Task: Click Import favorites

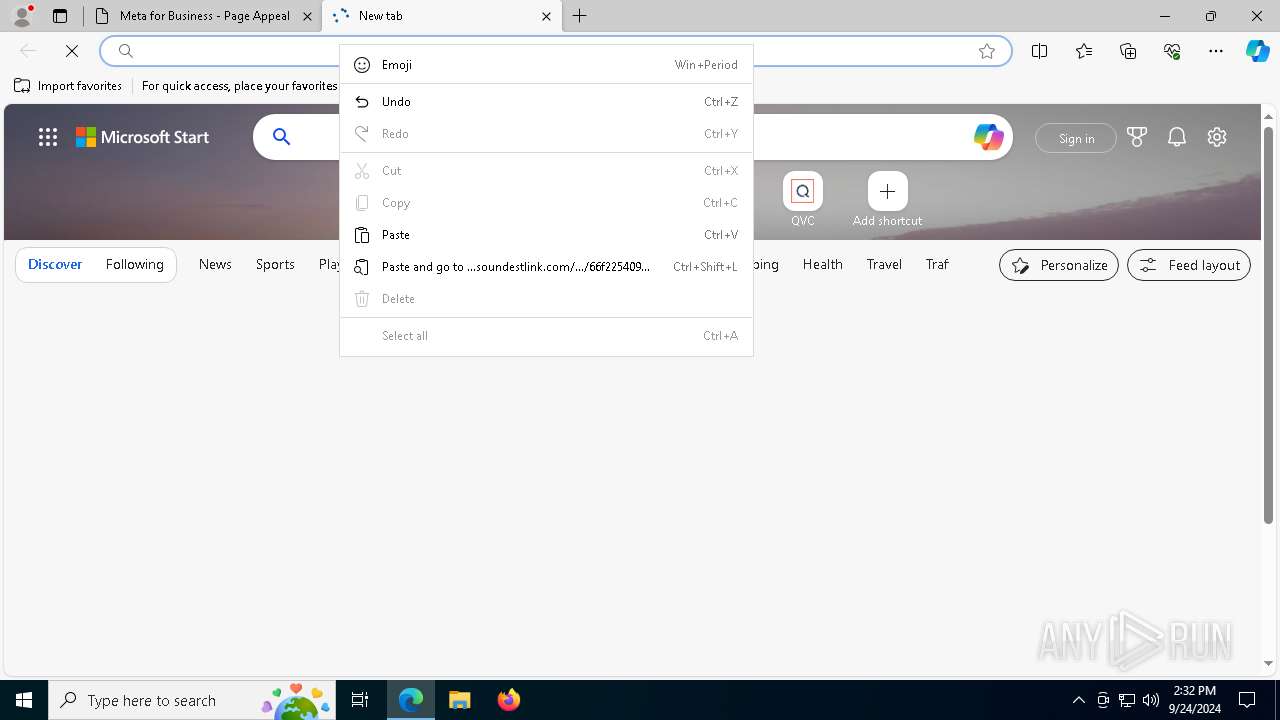Action: 68,86
